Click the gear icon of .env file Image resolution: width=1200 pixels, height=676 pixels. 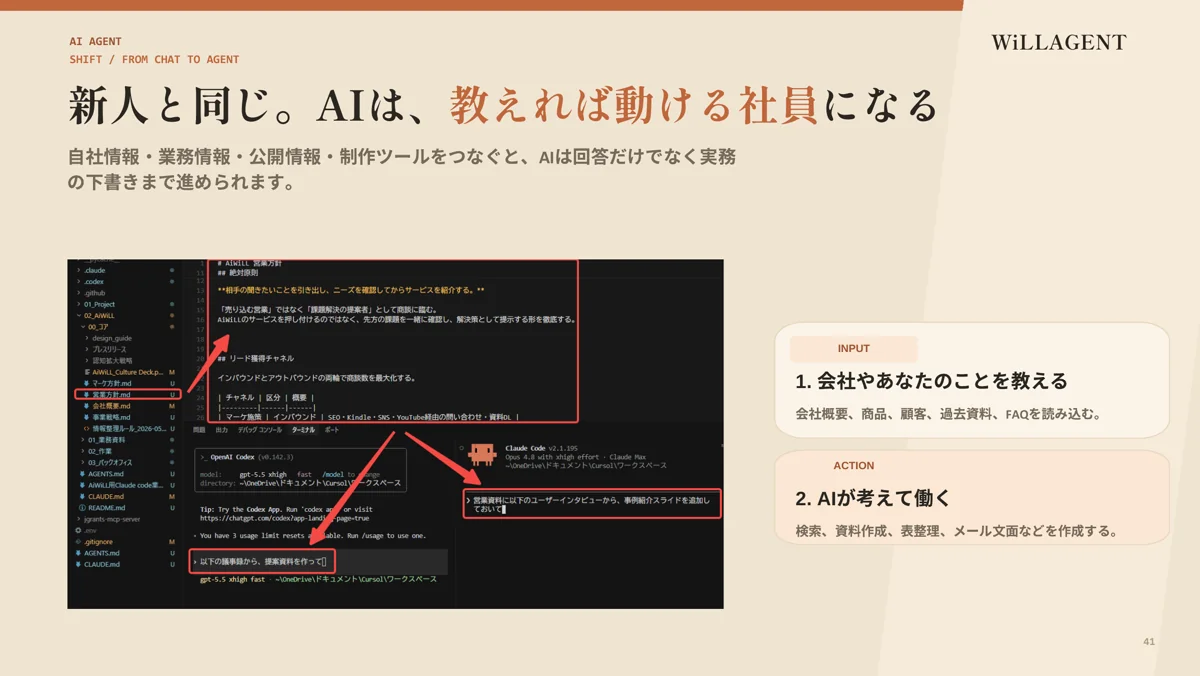point(78,530)
